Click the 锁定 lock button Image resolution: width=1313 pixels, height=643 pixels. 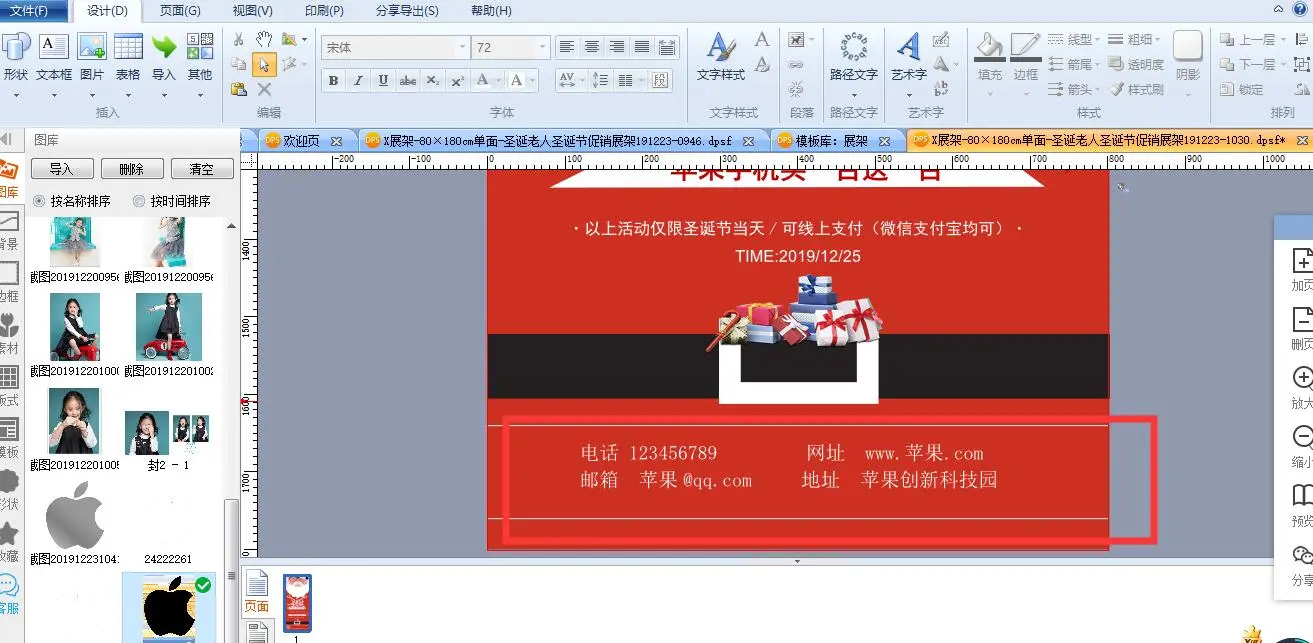click(1242, 89)
